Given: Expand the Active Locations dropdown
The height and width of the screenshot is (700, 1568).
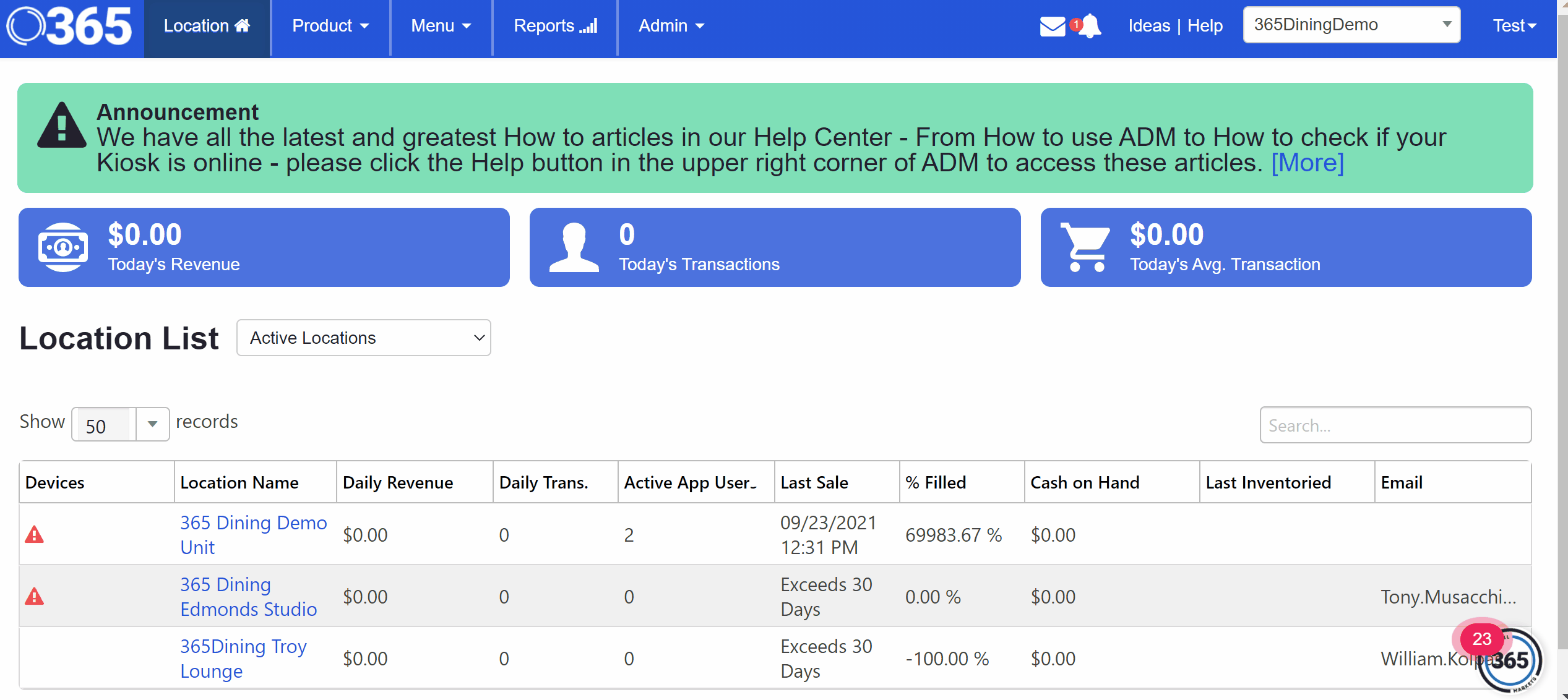Looking at the screenshot, I should click(364, 338).
